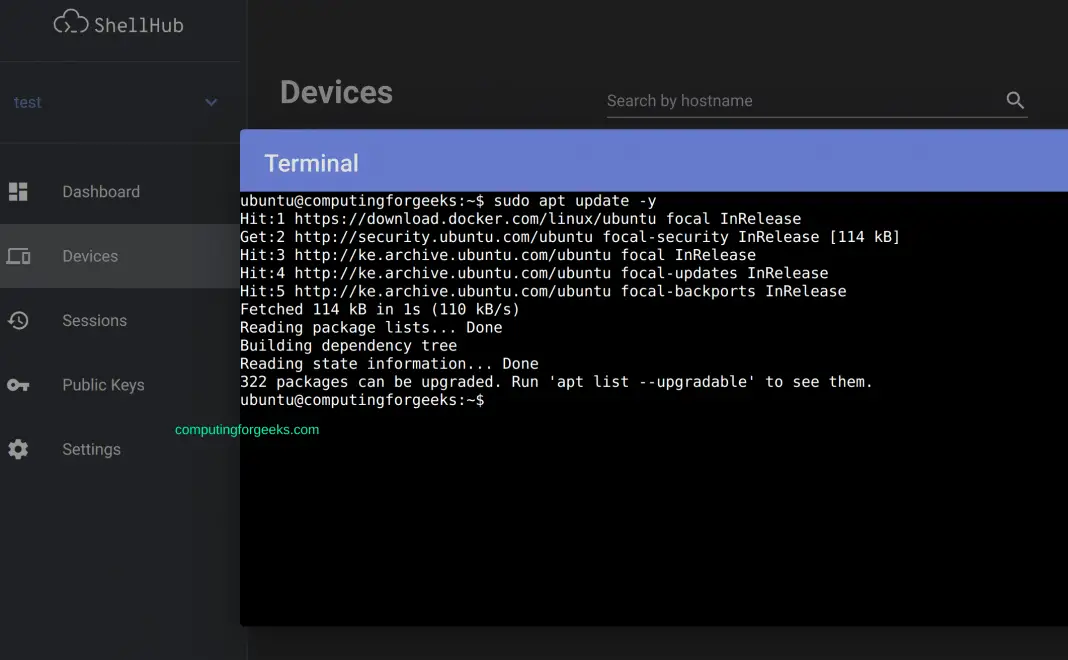Open Settings from the sidebar menu

pyautogui.click(x=91, y=449)
